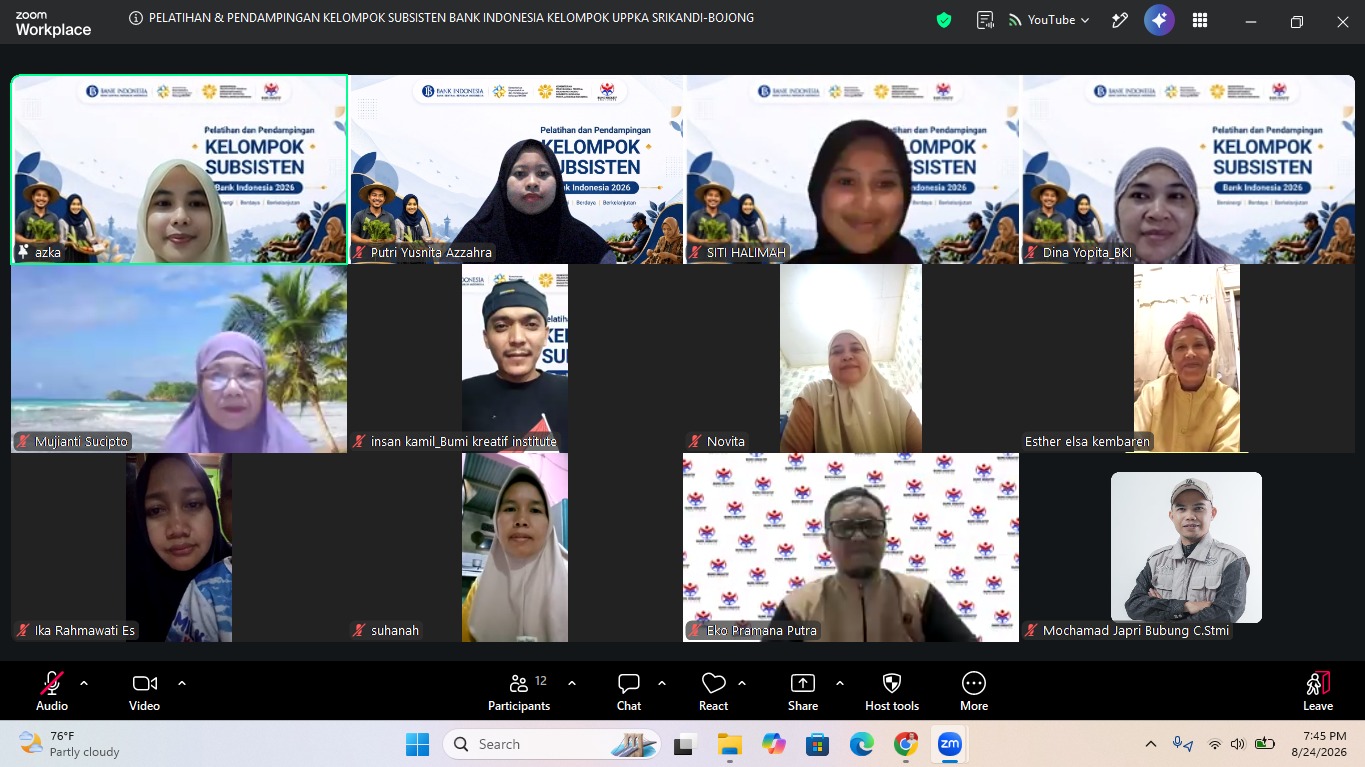
Task: Click the system tray microphone-in-use icon
Action: [1183, 744]
